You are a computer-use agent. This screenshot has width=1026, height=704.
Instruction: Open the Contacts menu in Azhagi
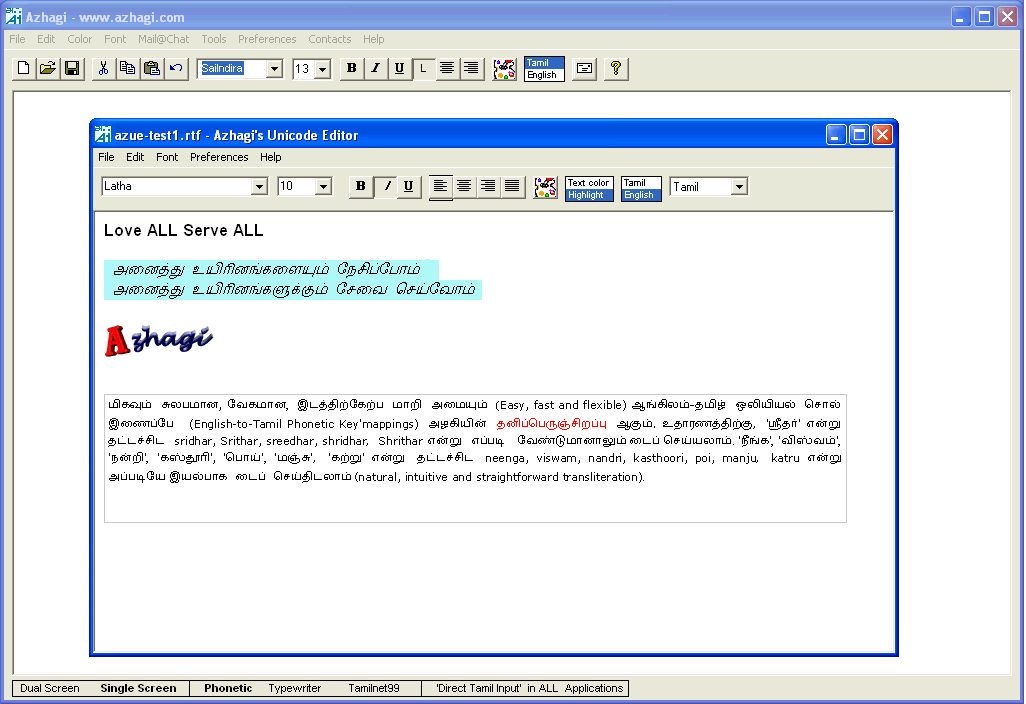coord(330,39)
